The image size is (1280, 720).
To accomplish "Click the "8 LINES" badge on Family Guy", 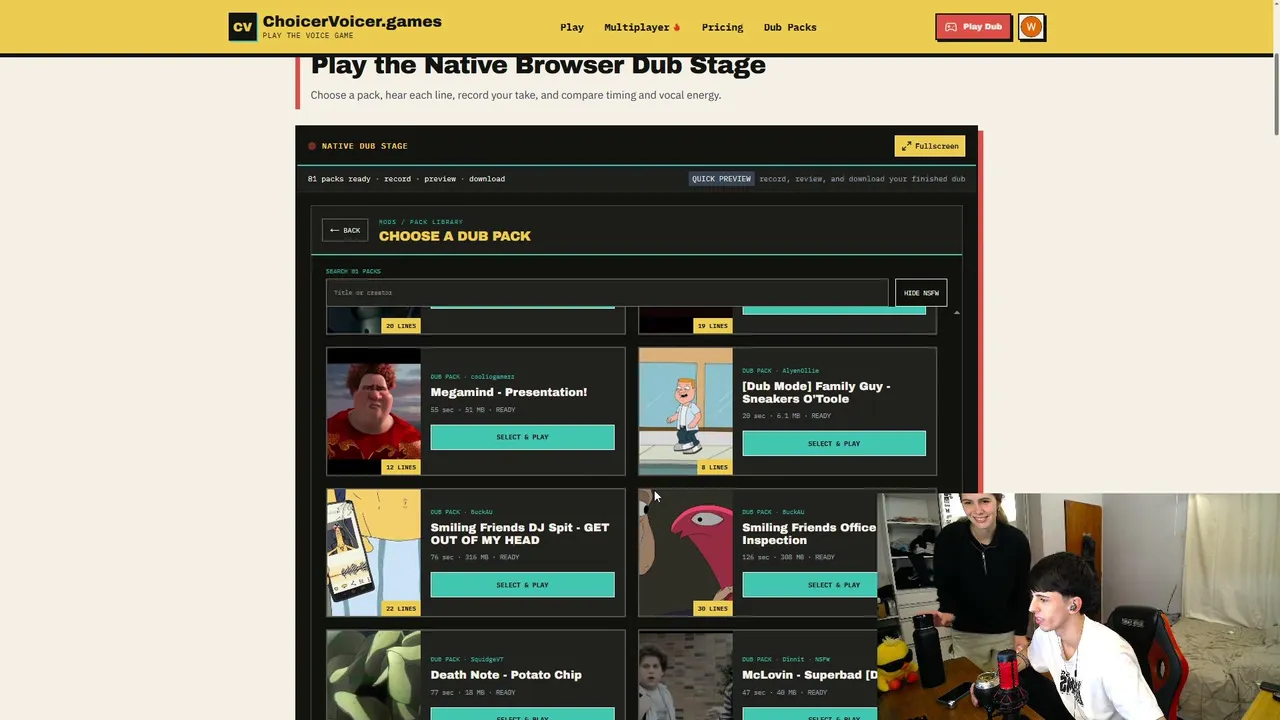I will (x=714, y=467).
